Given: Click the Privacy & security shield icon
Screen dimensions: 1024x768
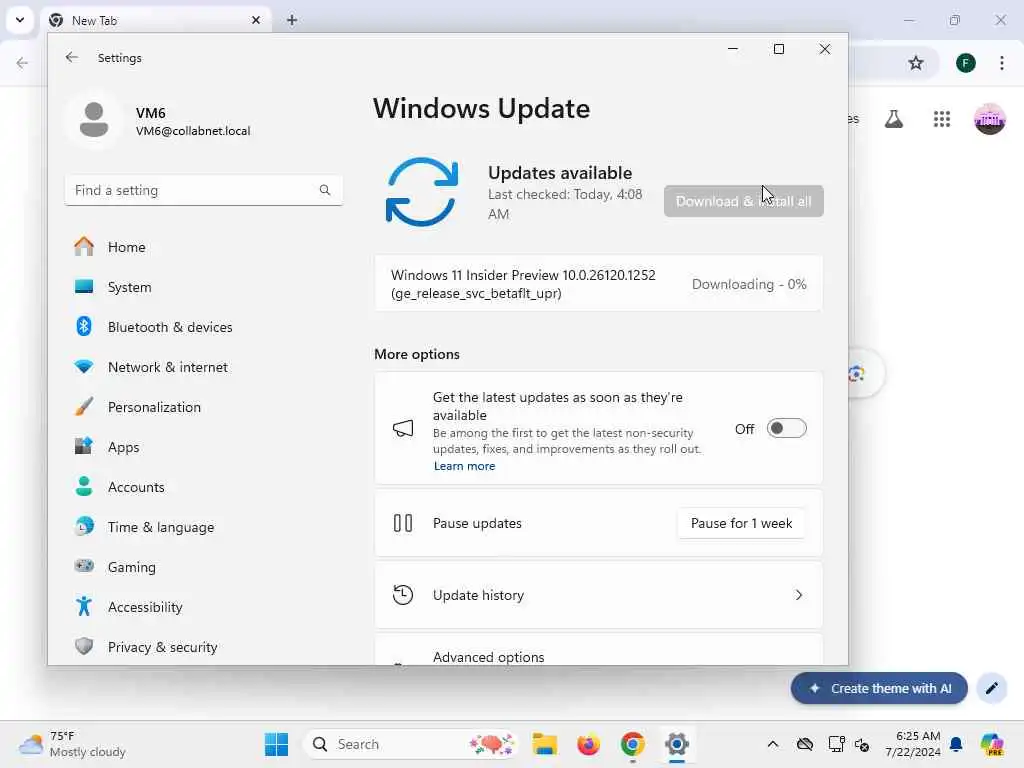Looking at the screenshot, I should pos(84,647).
